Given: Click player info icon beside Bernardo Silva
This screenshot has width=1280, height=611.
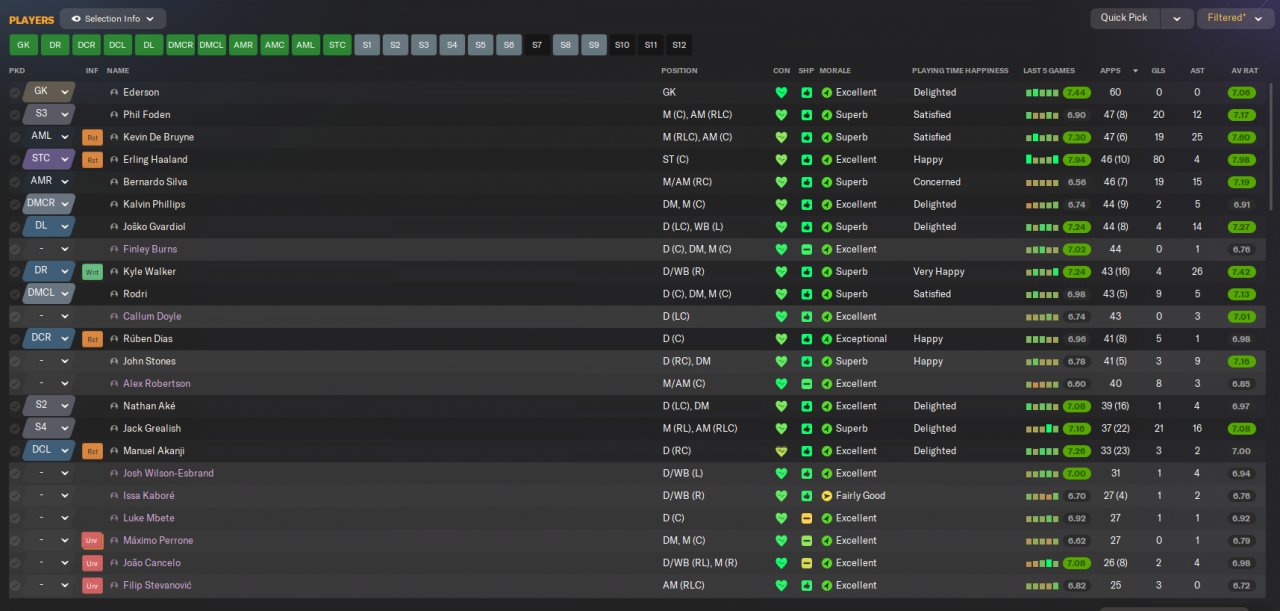Looking at the screenshot, I should pyautogui.click(x=114, y=182).
